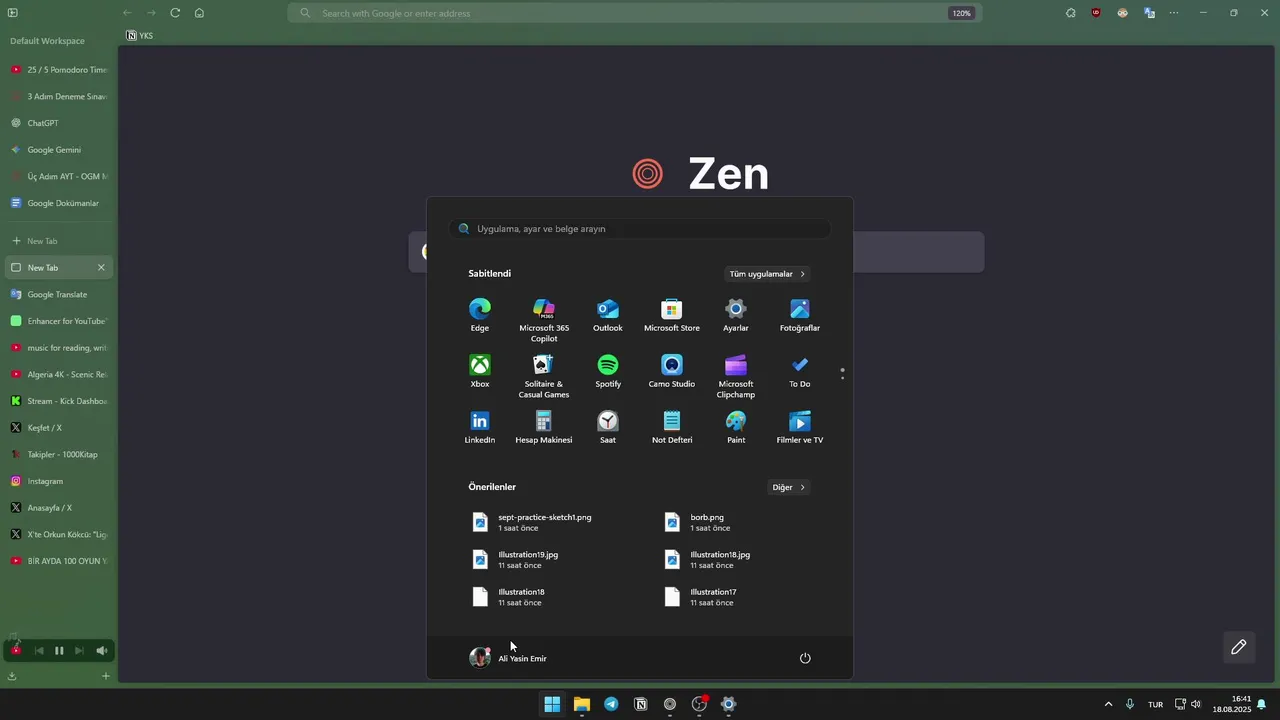Viewport: 1280px width, 720px height.
Task: Open Microsoft Clipchamp
Action: click(736, 376)
